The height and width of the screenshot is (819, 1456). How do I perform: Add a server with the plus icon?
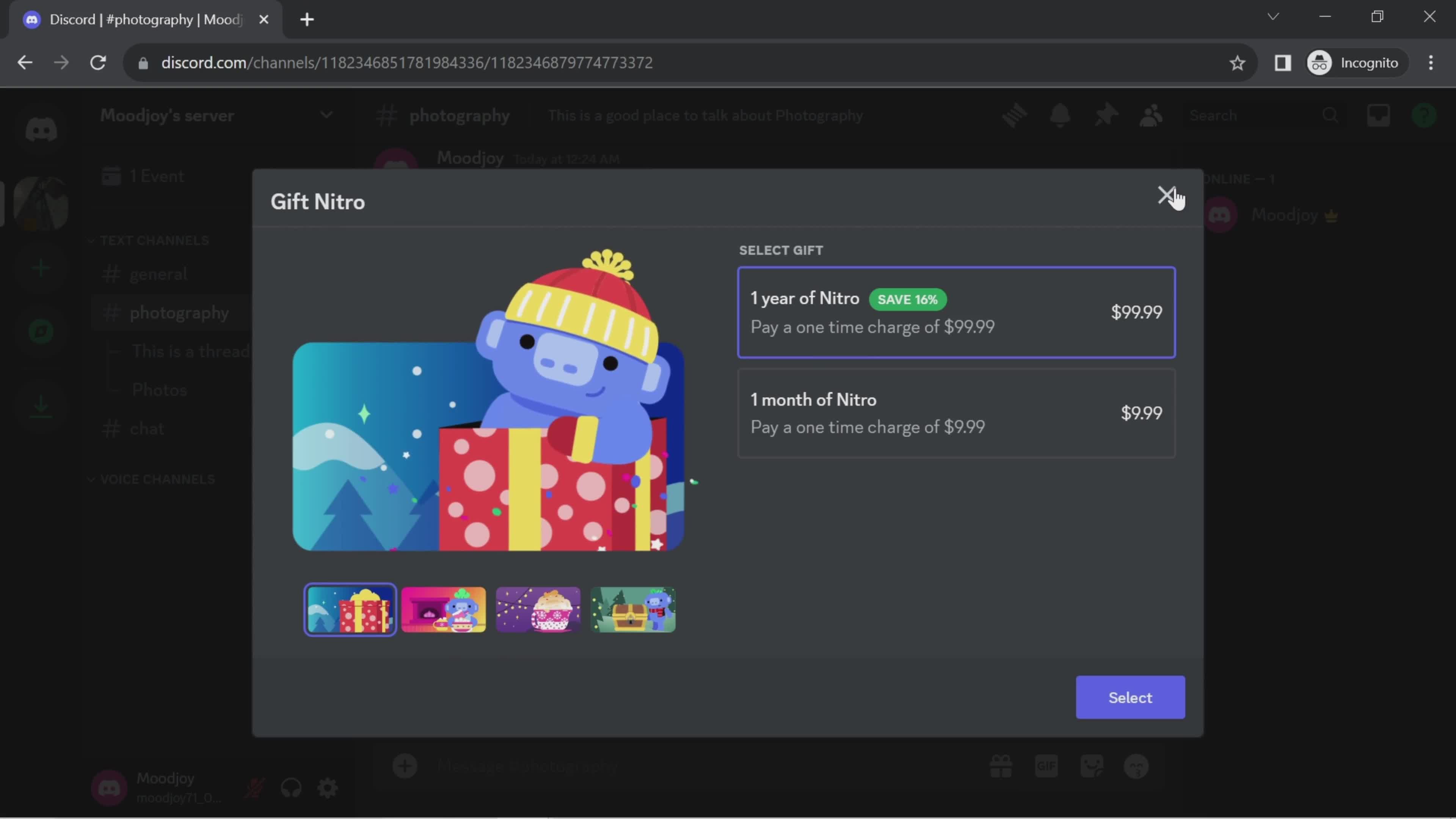coord(41,267)
